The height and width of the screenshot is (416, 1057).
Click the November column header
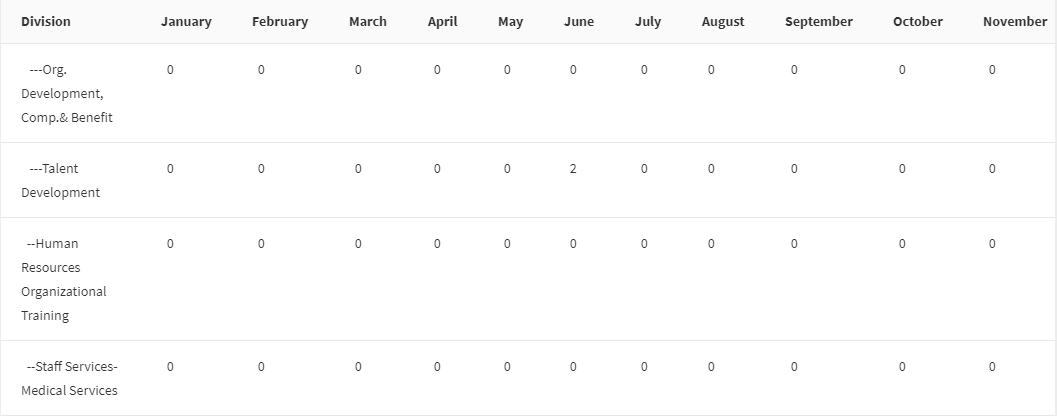click(1015, 22)
